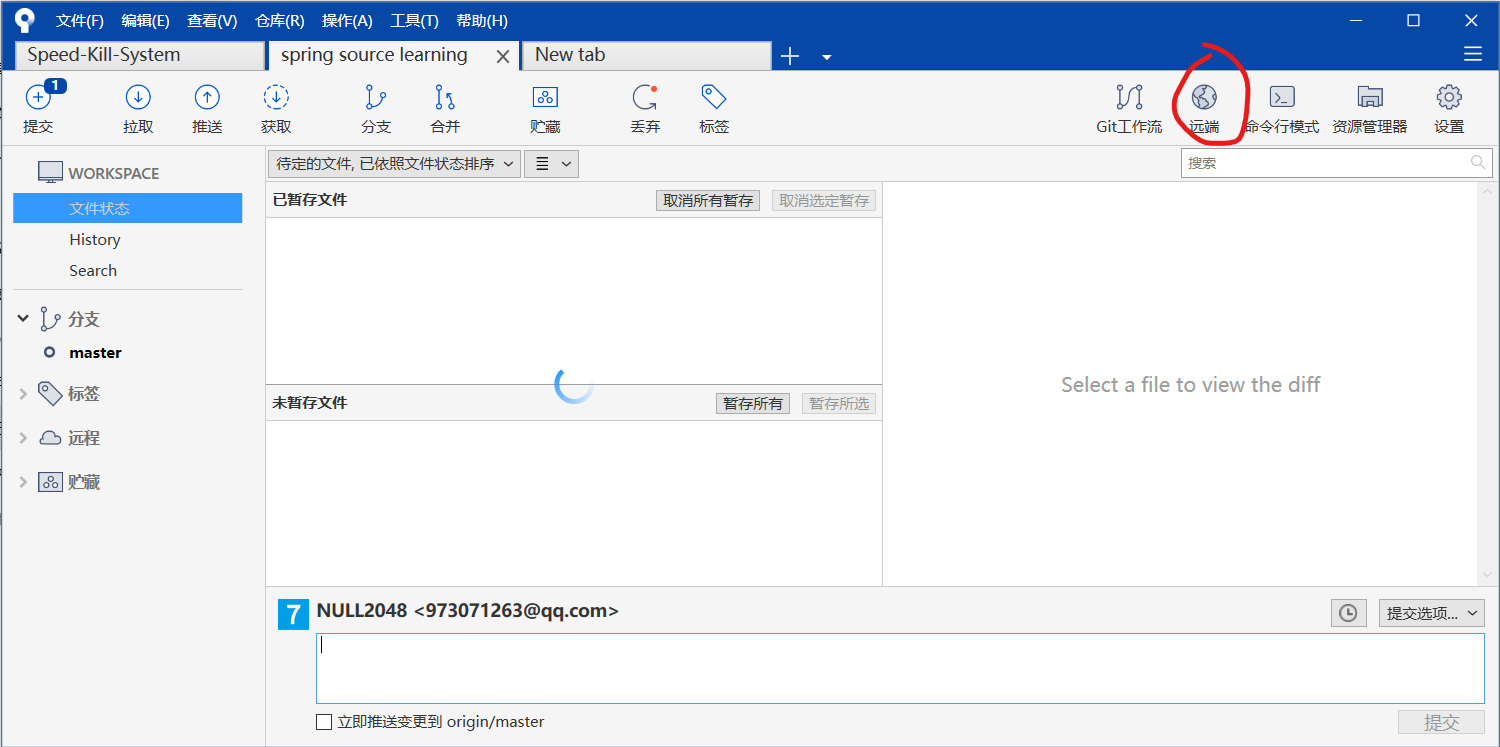This screenshot has height=747, width=1500.
Task: Open the 待定的文件 sort order dropdown
Action: point(394,164)
